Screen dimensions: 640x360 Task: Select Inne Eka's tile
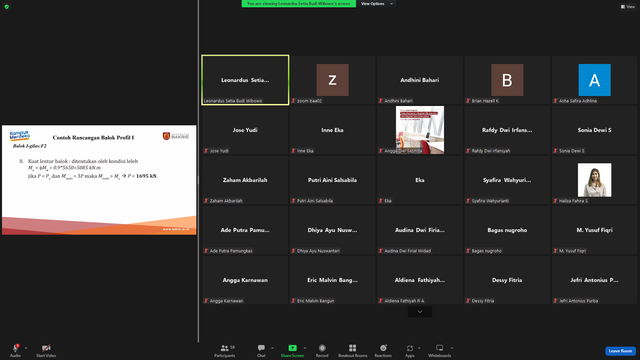click(x=333, y=130)
